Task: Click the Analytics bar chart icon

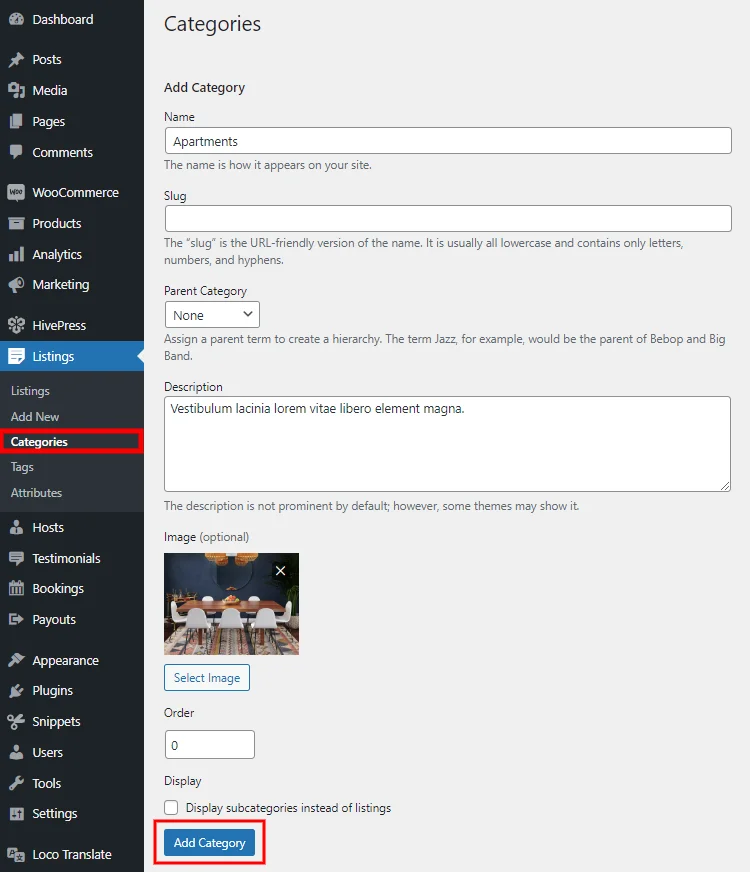Action: [17, 254]
